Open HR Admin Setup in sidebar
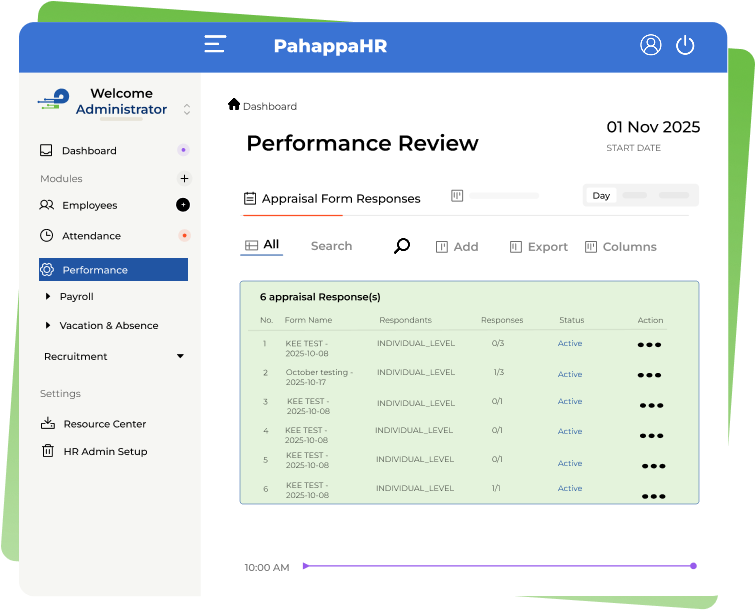This screenshot has height=611, width=756. tap(104, 452)
